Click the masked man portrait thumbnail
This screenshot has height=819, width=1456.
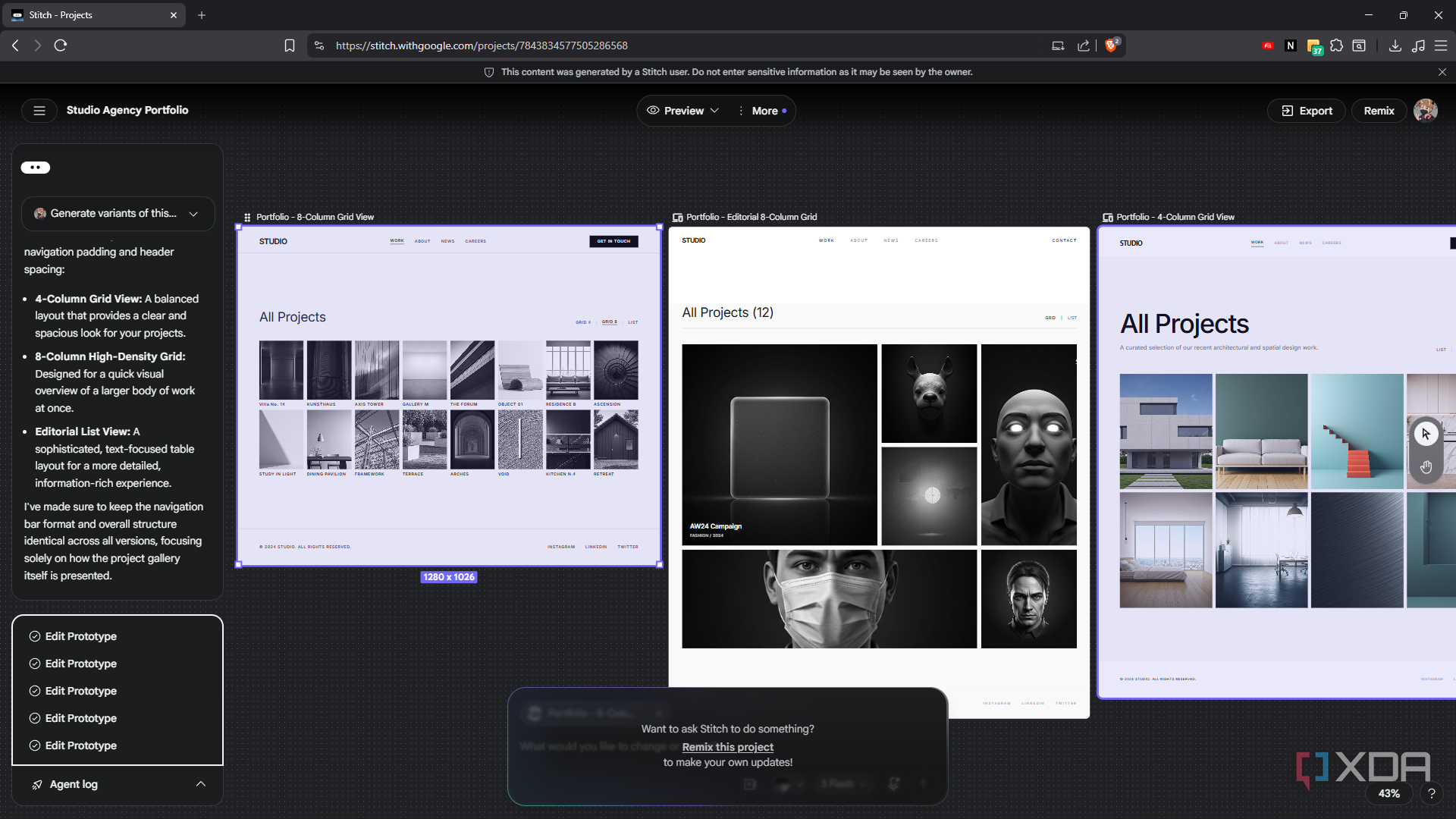[x=829, y=599]
